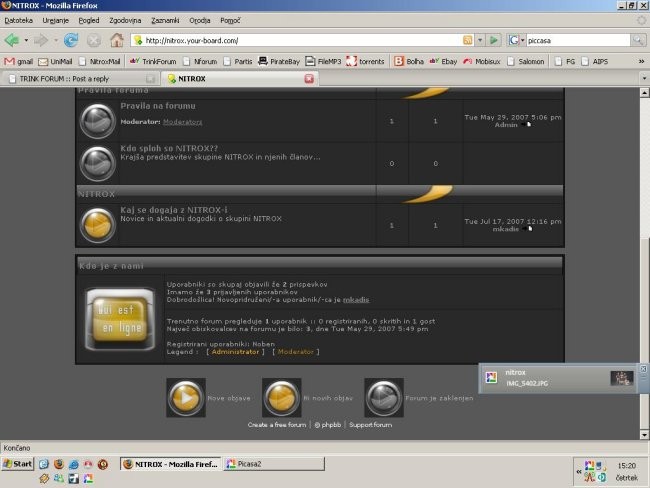
Task: Click the Moderatorji link
Action: (182, 121)
